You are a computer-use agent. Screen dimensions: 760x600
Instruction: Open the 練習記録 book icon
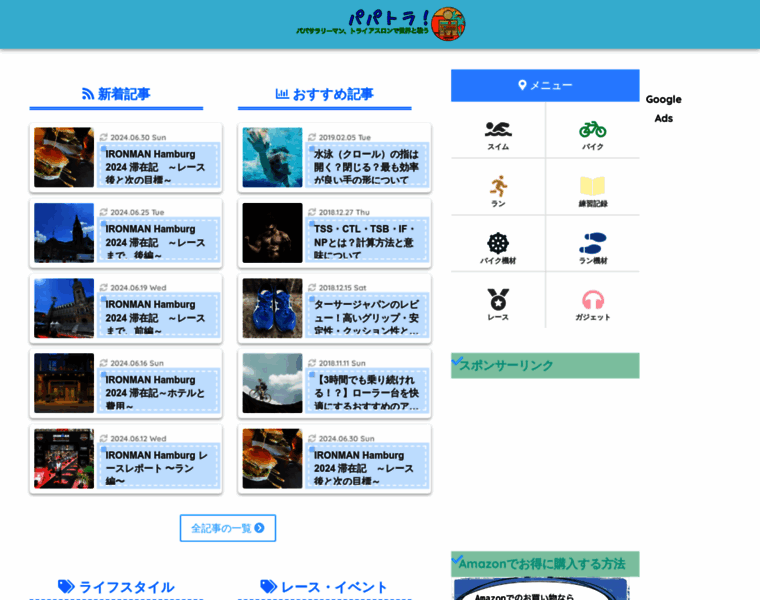[592, 186]
